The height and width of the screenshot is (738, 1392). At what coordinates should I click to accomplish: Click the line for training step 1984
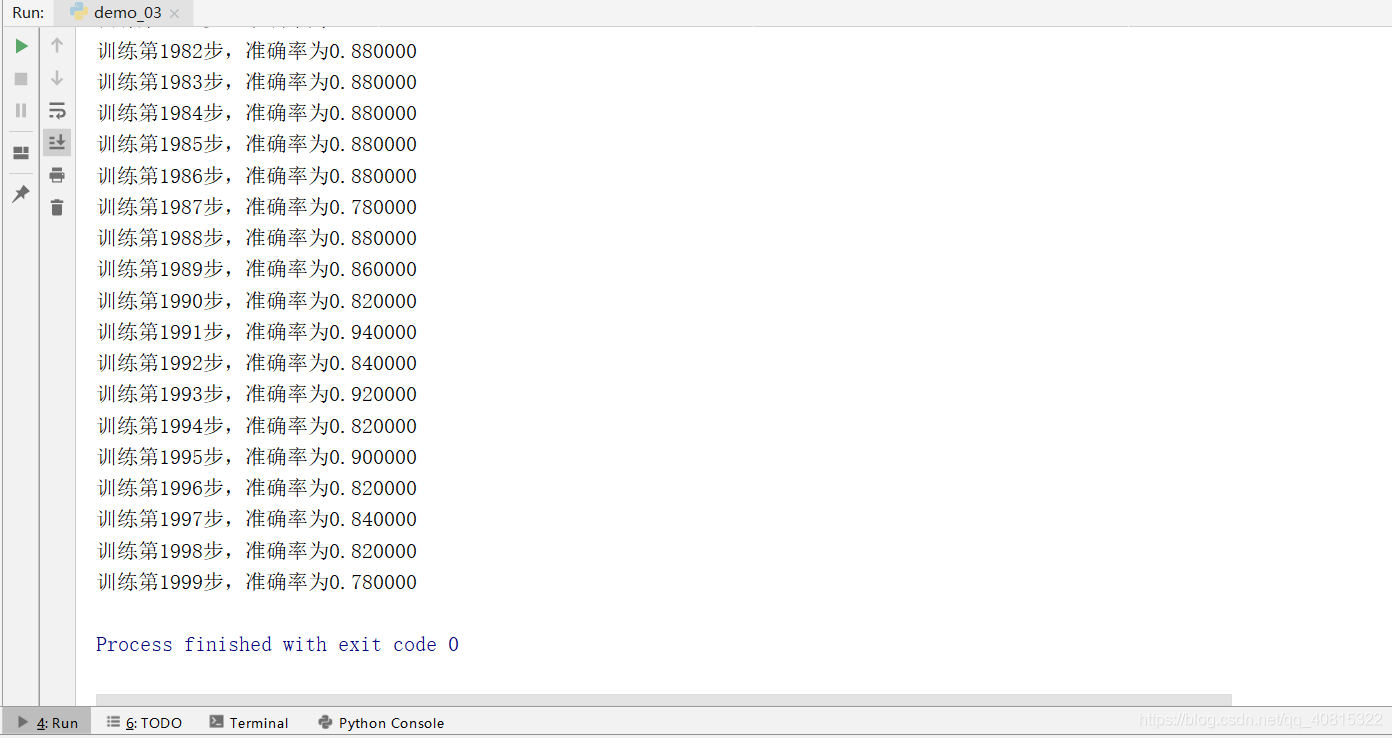point(257,113)
